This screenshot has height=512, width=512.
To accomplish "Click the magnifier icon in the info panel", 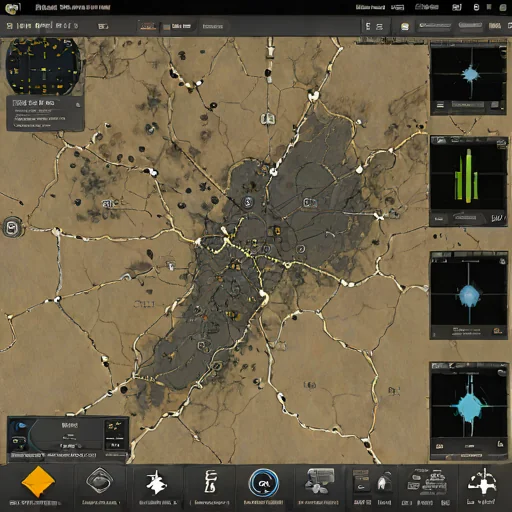I will pyautogui.click(x=78, y=105).
